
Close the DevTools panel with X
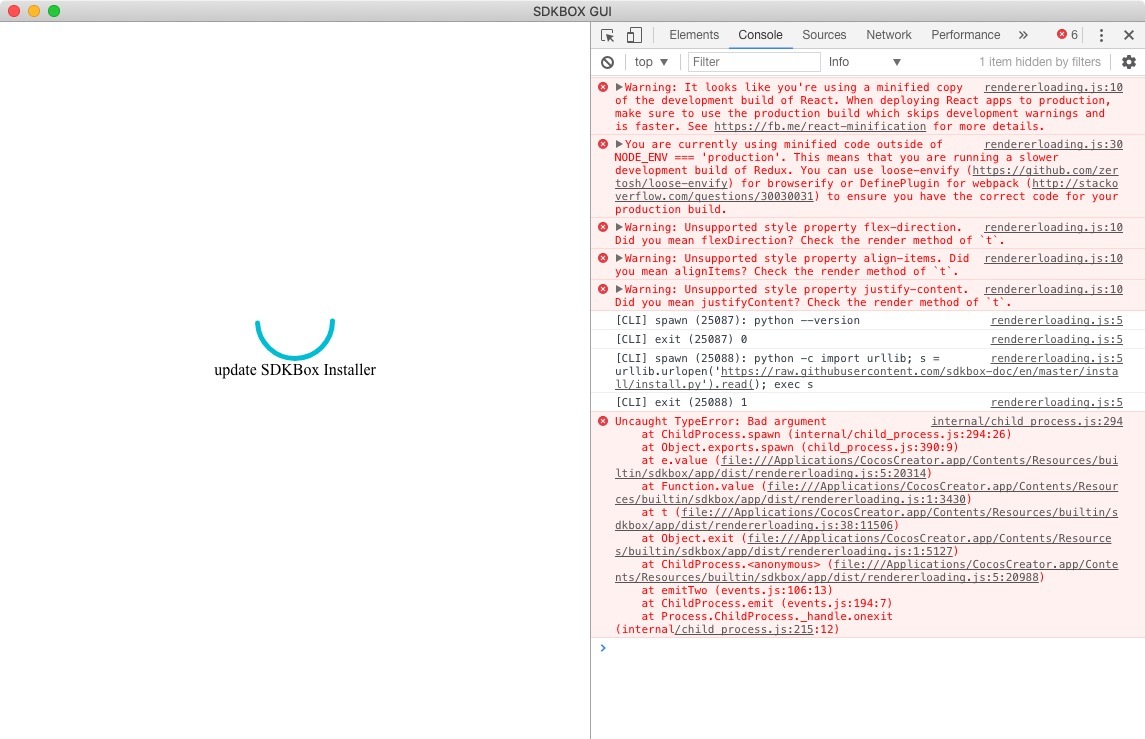(x=1129, y=35)
